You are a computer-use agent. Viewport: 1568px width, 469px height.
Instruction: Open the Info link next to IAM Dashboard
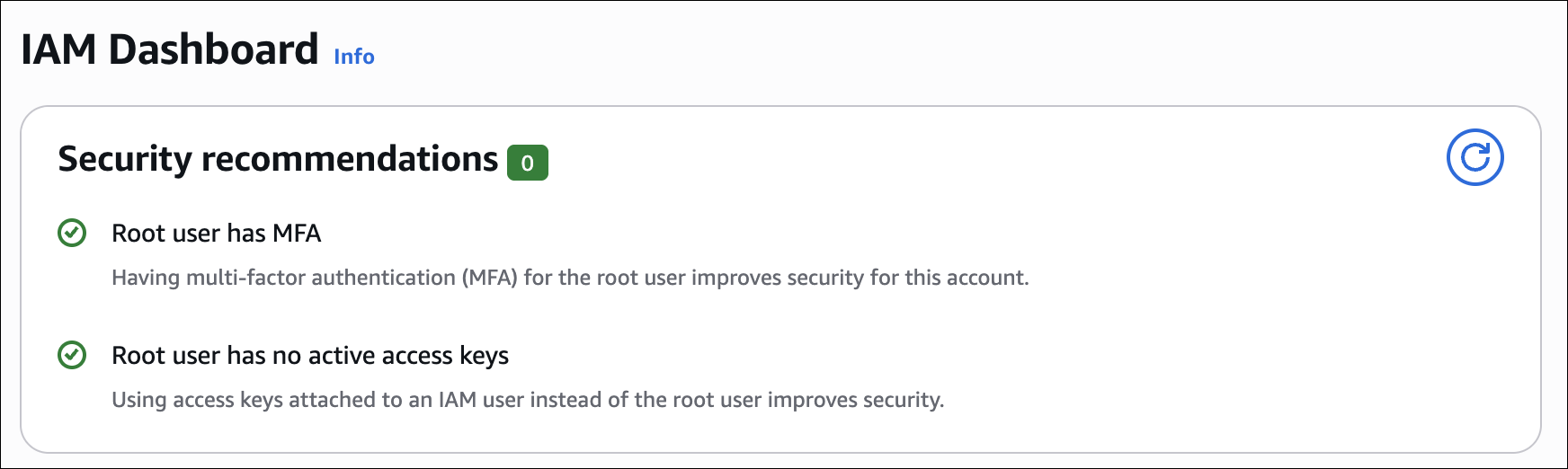(x=354, y=57)
